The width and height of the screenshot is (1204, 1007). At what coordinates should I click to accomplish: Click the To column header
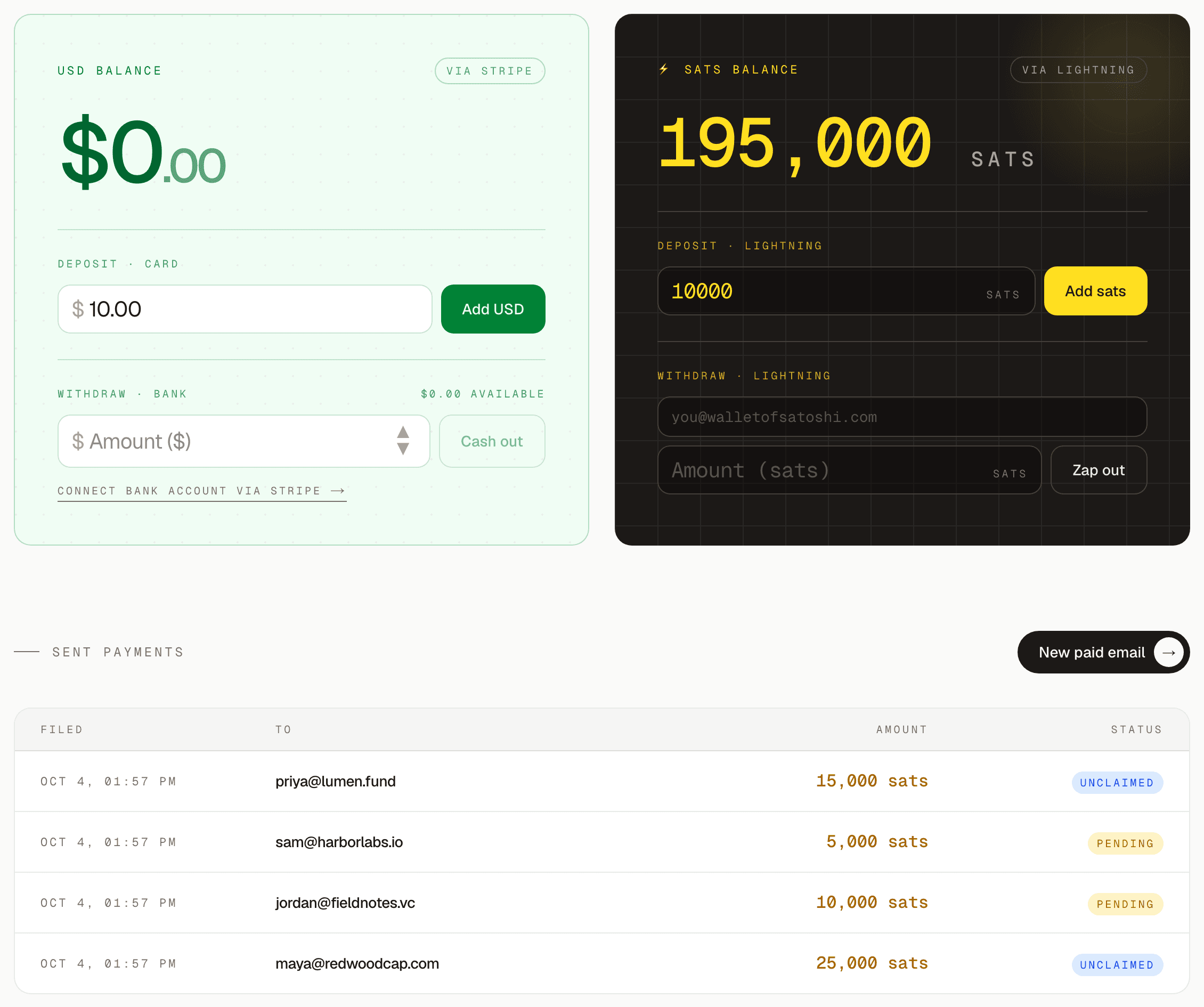pyautogui.click(x=283, y=729)
